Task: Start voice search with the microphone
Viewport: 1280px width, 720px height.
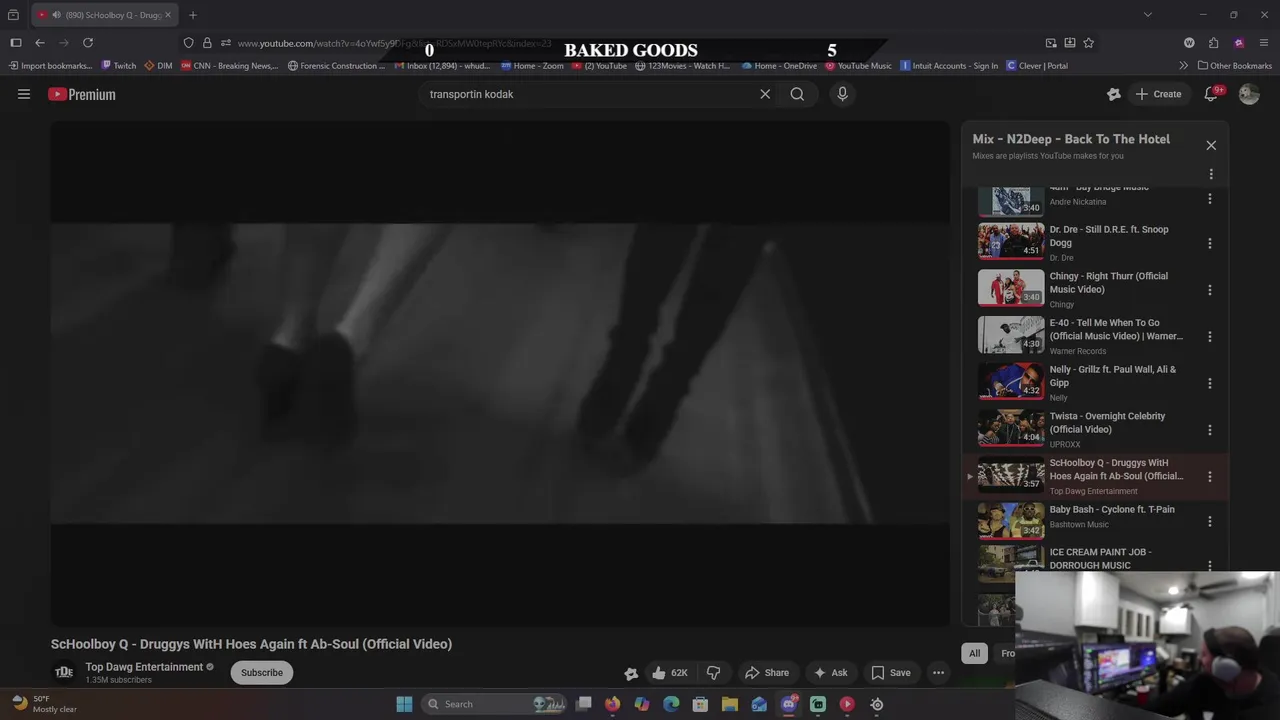Action: coord(842,94)
